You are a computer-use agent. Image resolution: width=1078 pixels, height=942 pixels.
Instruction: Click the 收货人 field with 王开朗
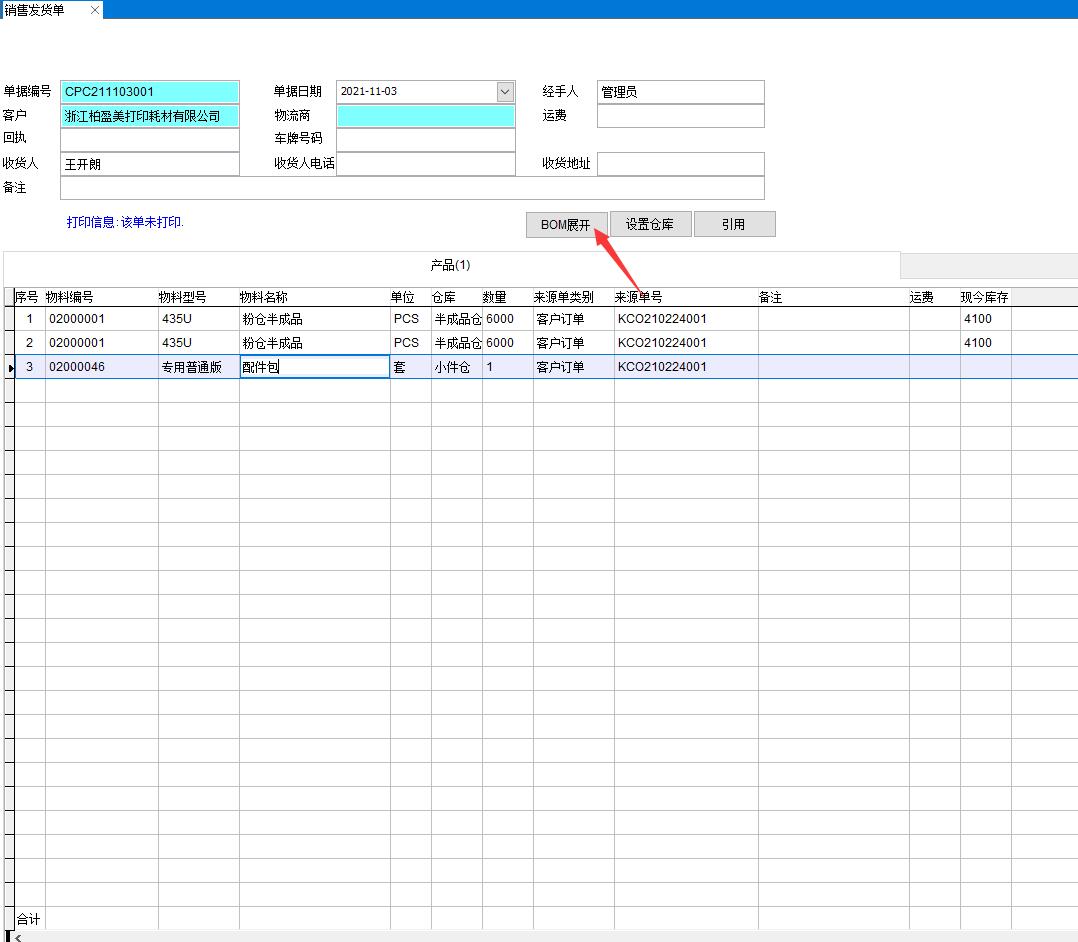(x=150, y=164)
